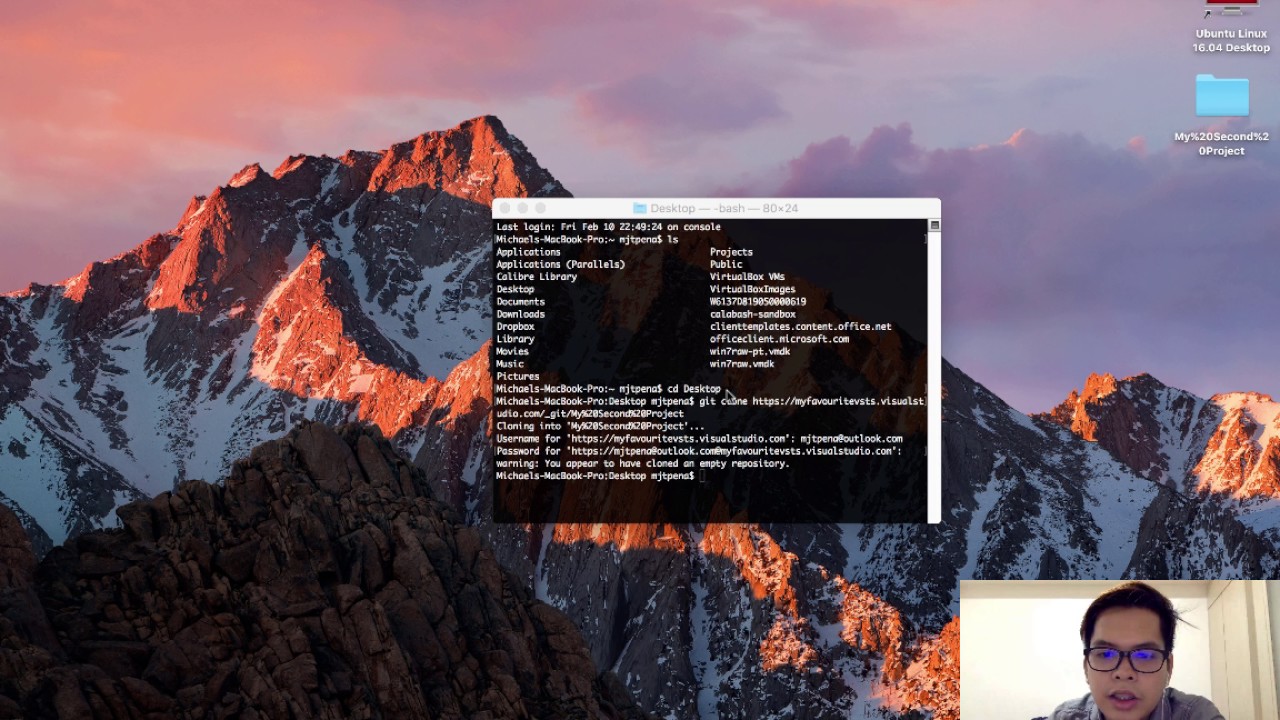Click the 'Music' directory name
The image size is (1280, 720).
click(x=510, y=364)
